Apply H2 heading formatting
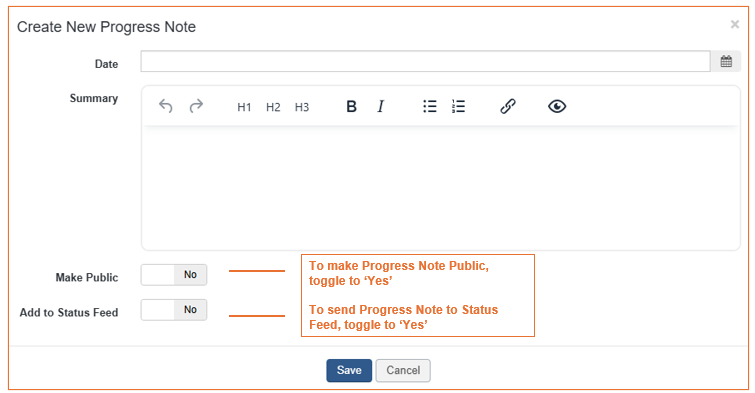 click(x=273, y=107)
